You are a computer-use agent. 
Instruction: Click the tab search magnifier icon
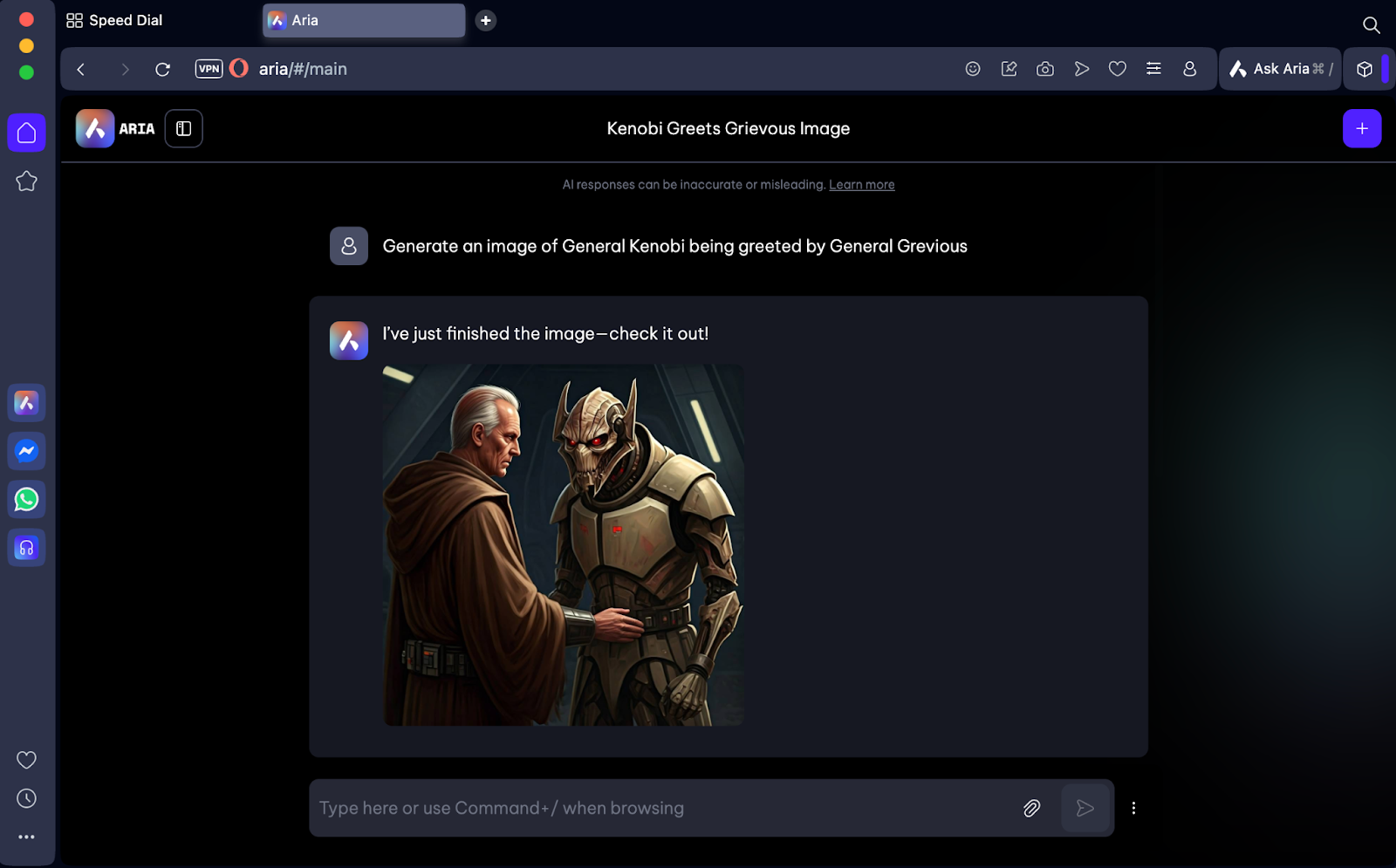click(x=1372, y=25)
